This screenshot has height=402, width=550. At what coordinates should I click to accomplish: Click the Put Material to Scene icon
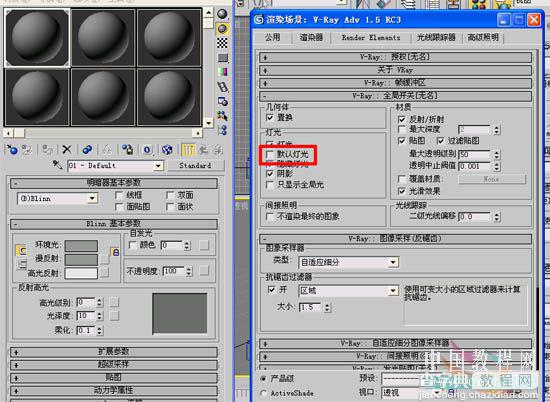(x=27, y=150)
